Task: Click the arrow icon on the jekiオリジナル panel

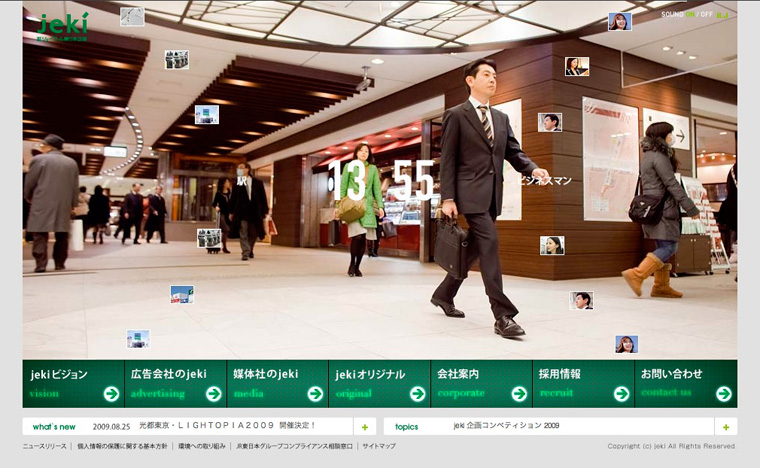Action: [417, 393]
